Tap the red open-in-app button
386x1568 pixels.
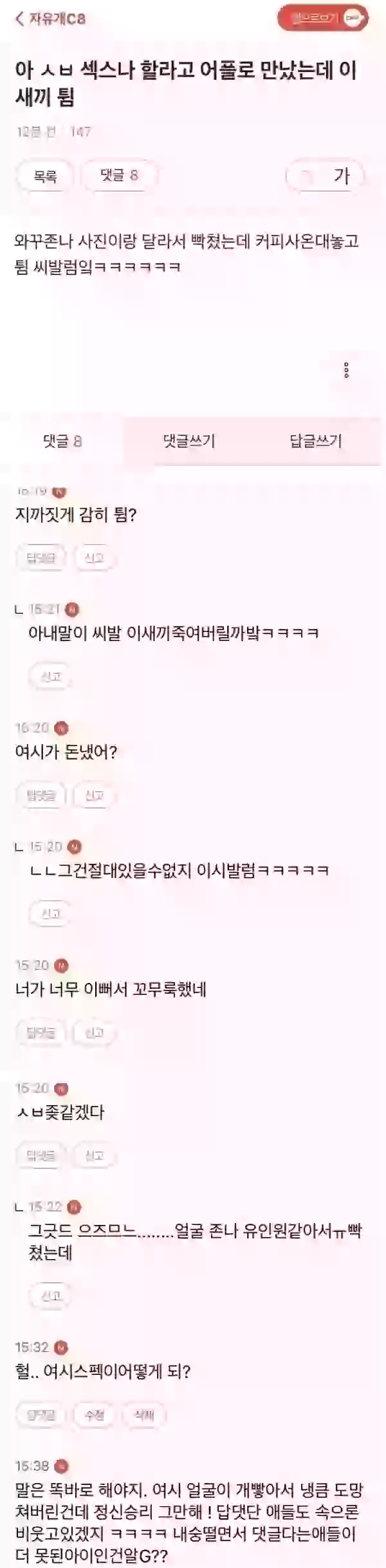pyautogui.click(x=323, y=18)
